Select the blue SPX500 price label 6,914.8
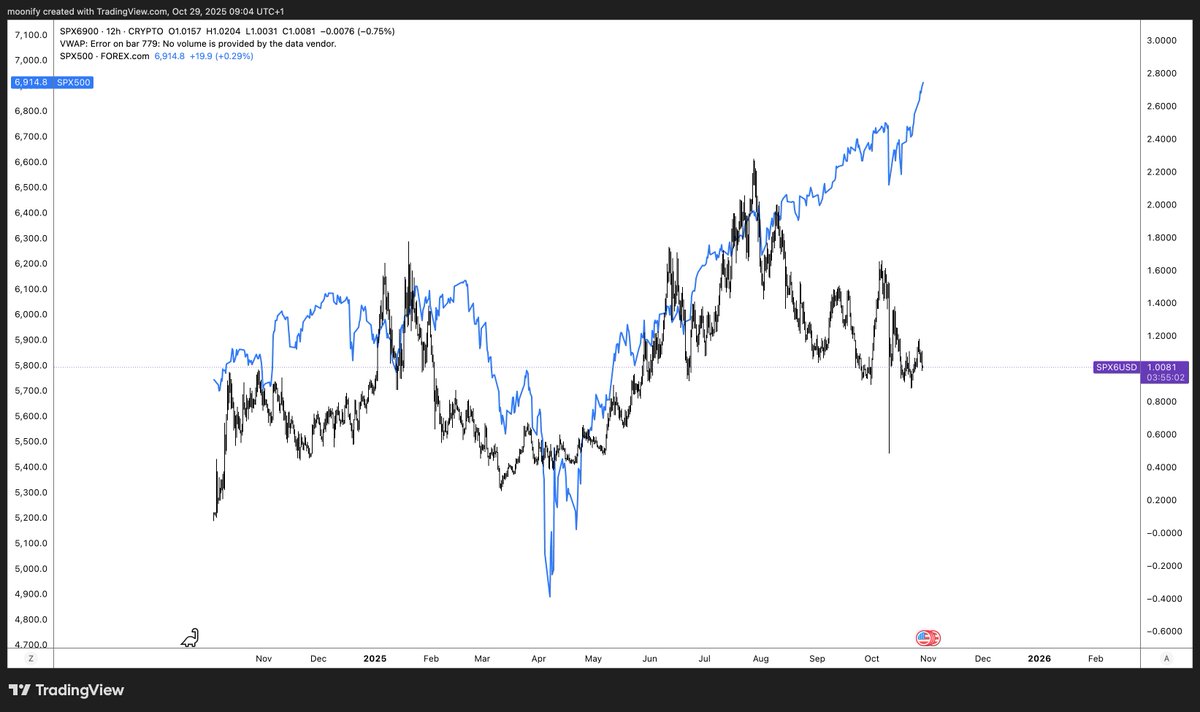This screenshot has height=712, width=1200. [x=52, y=83]
